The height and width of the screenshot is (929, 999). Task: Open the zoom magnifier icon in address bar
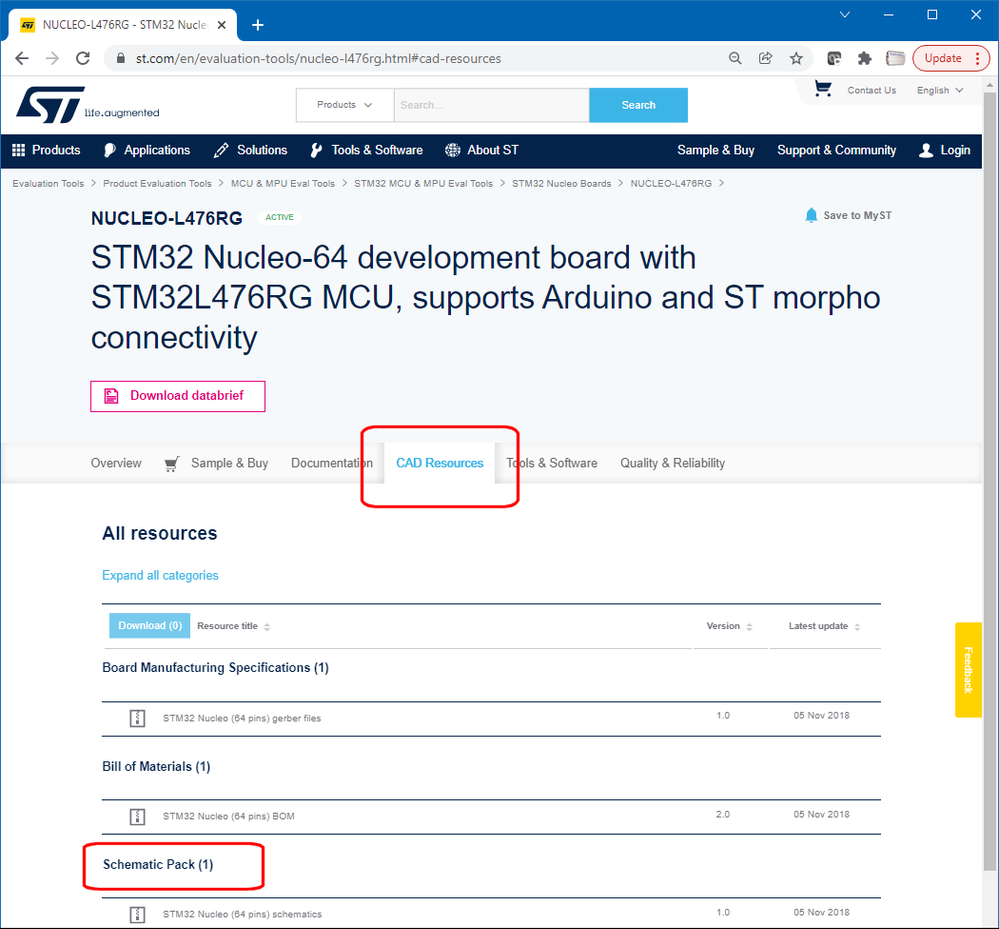coord(735,59)
